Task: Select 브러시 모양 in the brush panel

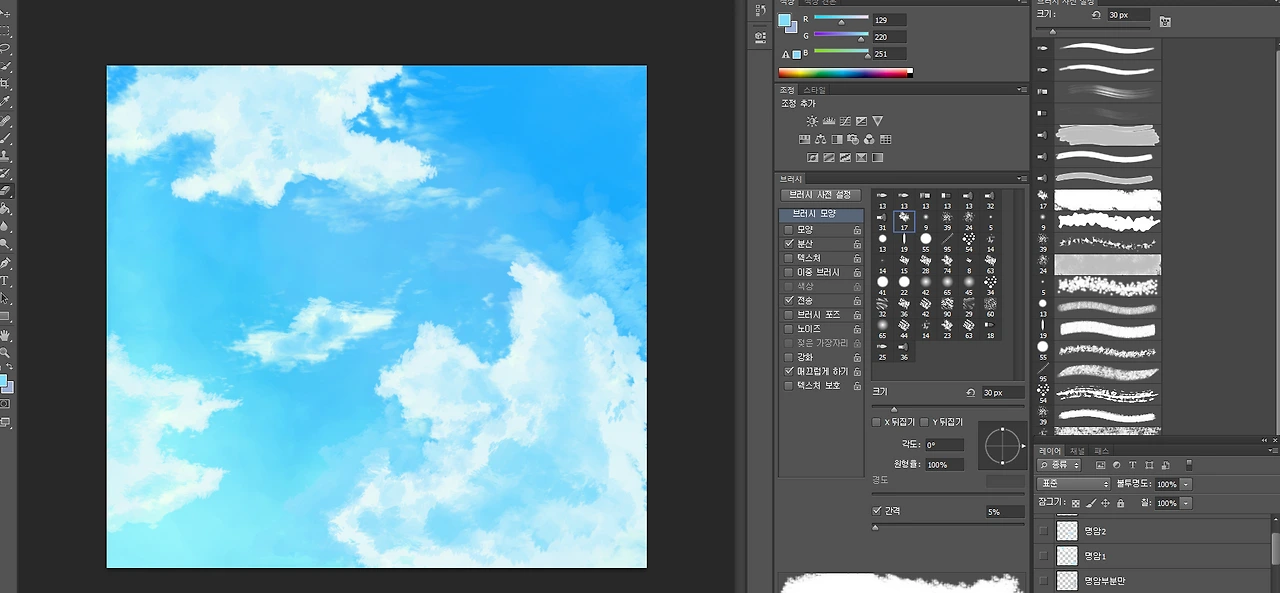Action: pos(820,213)
